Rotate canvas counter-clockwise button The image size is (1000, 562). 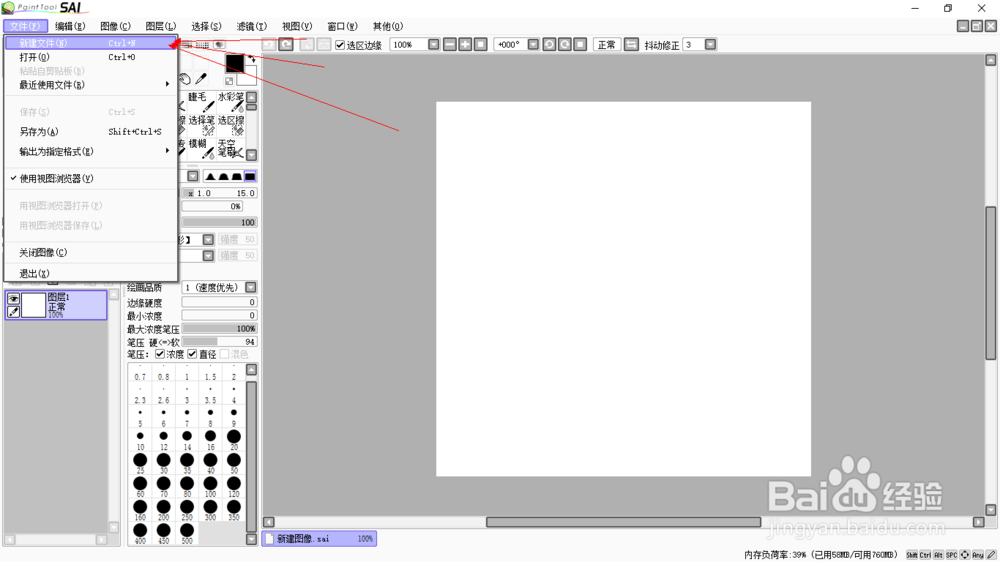coord(549,44)
